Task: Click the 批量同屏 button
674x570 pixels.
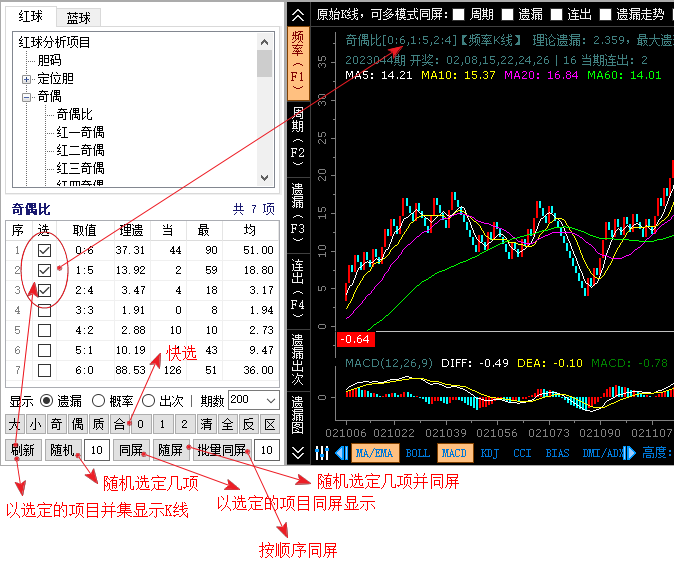Action: pos(221,450)
